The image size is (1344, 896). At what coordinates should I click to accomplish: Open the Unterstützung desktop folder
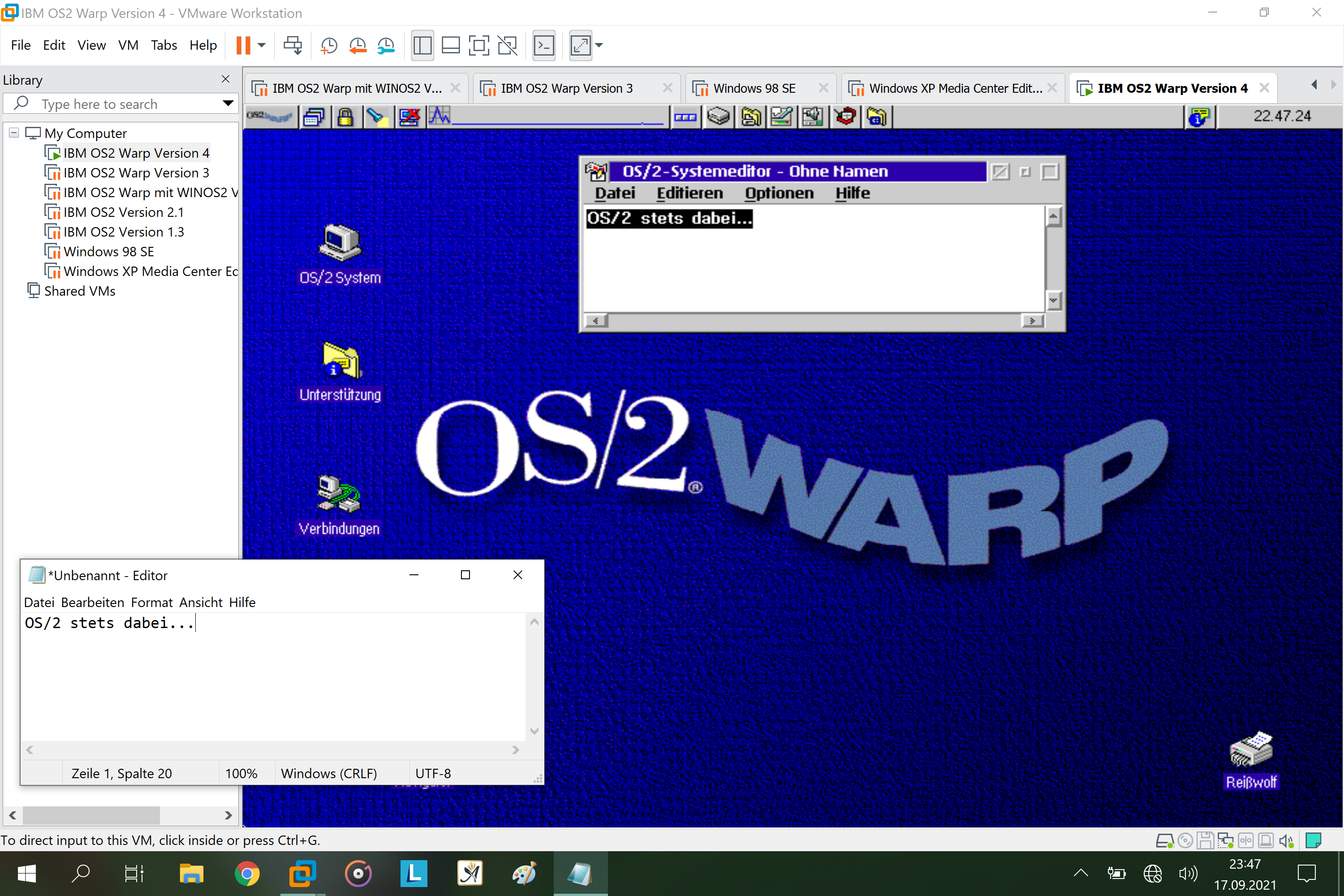[x=340, y=371]
